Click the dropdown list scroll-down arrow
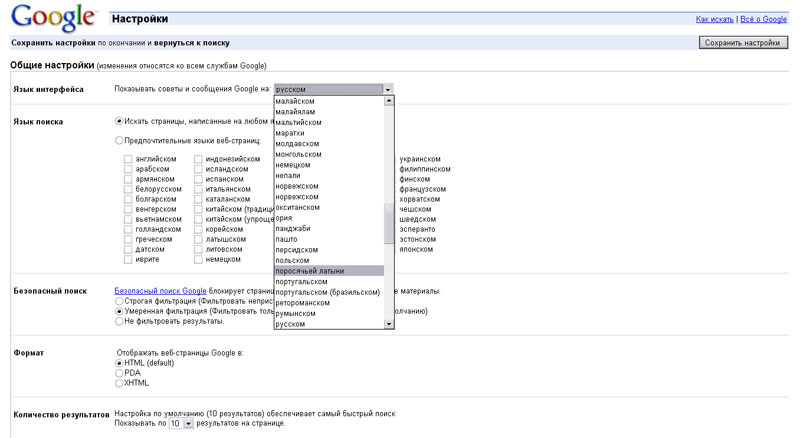This screenshot has height=438, width=800. tap(389, 324)
